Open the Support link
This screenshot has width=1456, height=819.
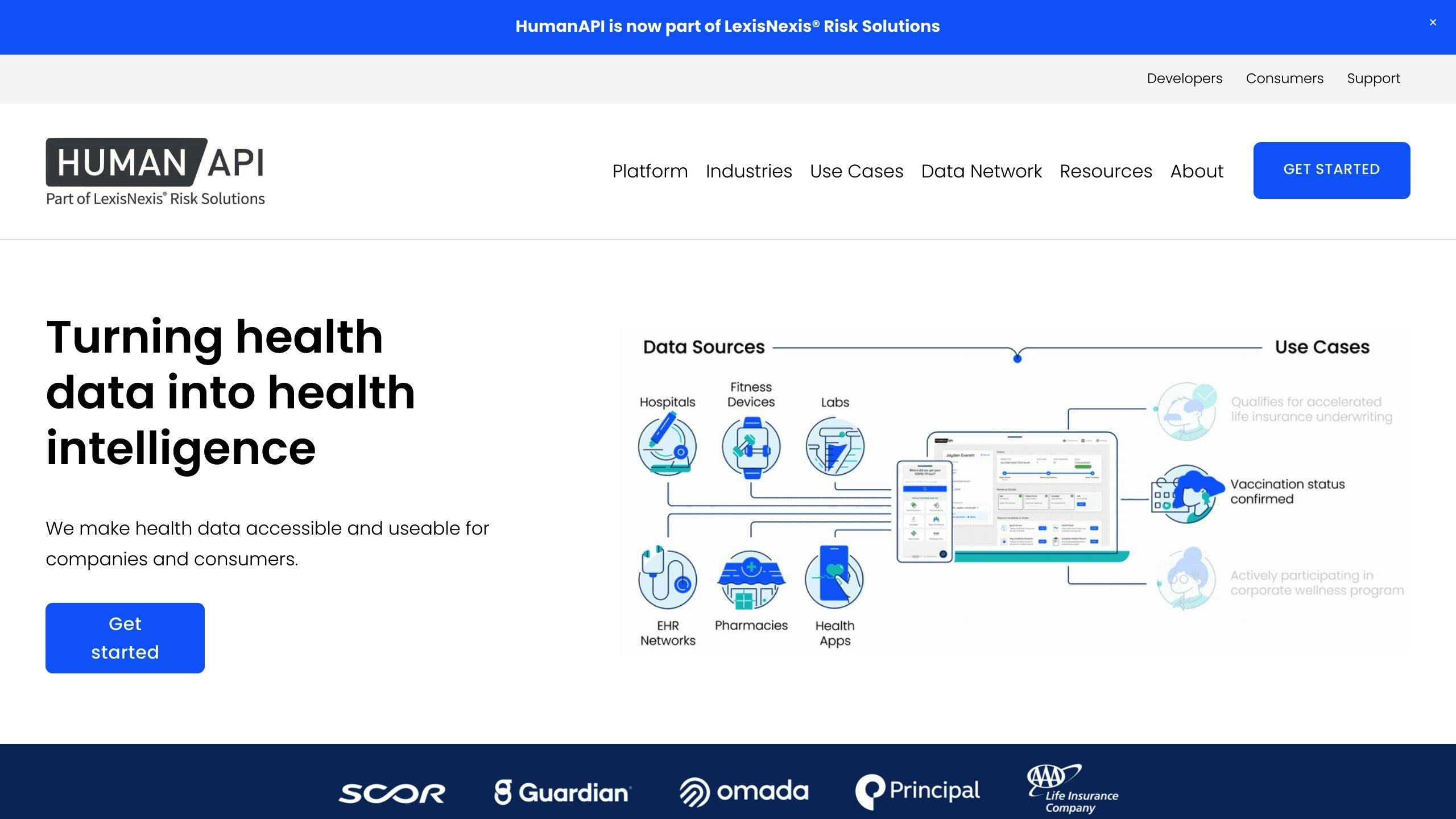[x=1373, y=78]
